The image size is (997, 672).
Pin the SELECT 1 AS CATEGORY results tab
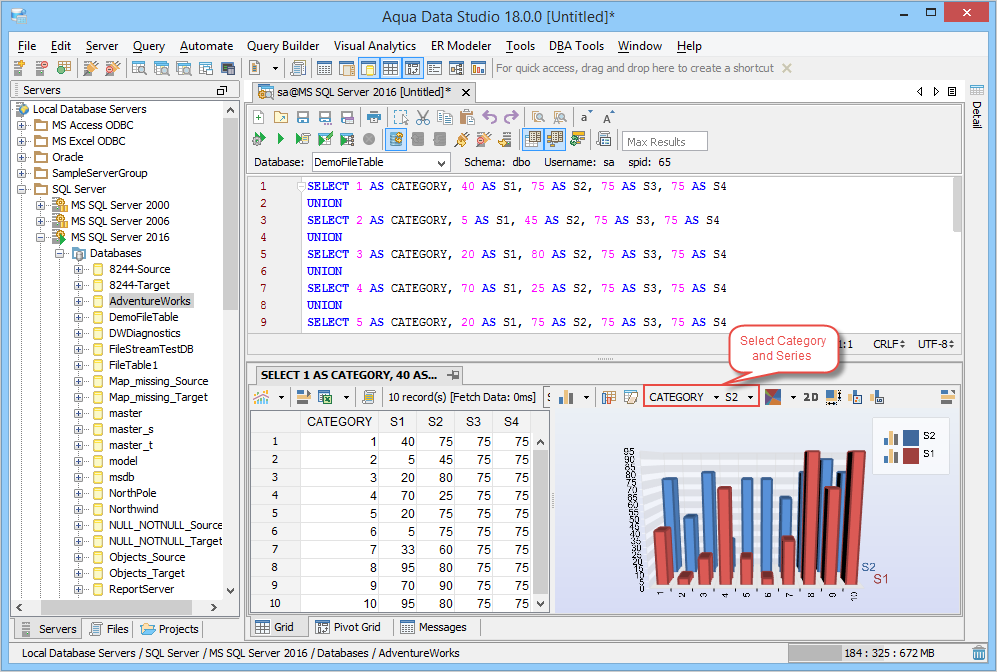(453, 375)
